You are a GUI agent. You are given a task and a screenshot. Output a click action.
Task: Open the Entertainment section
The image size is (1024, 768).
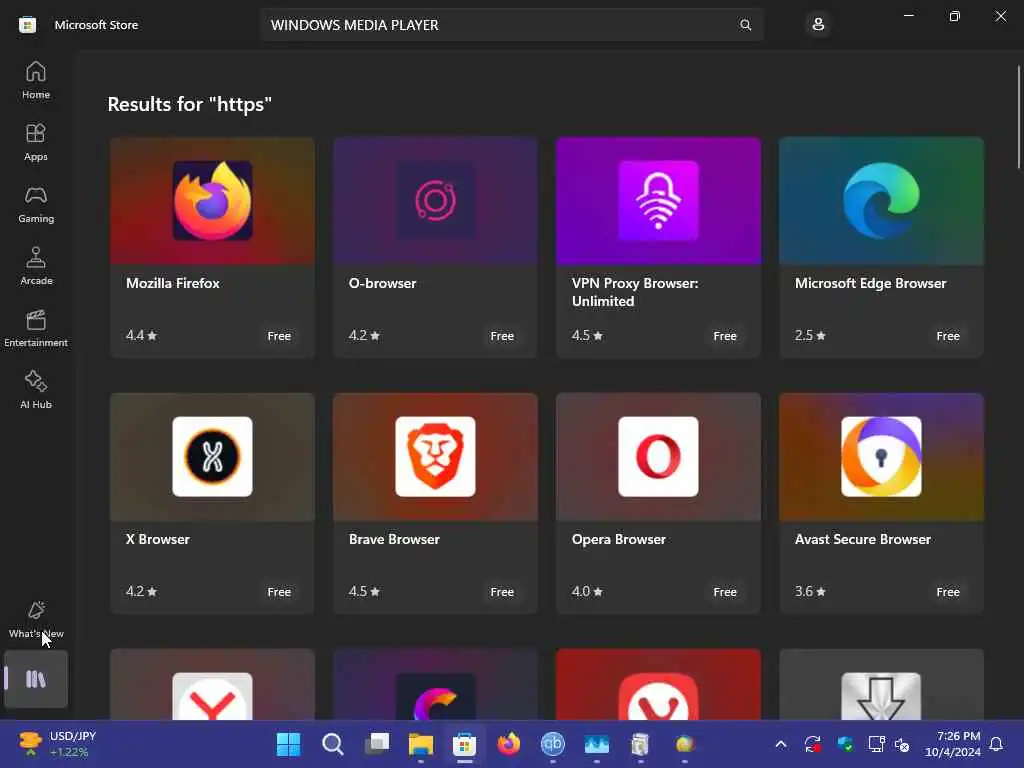tap(36, 328)
